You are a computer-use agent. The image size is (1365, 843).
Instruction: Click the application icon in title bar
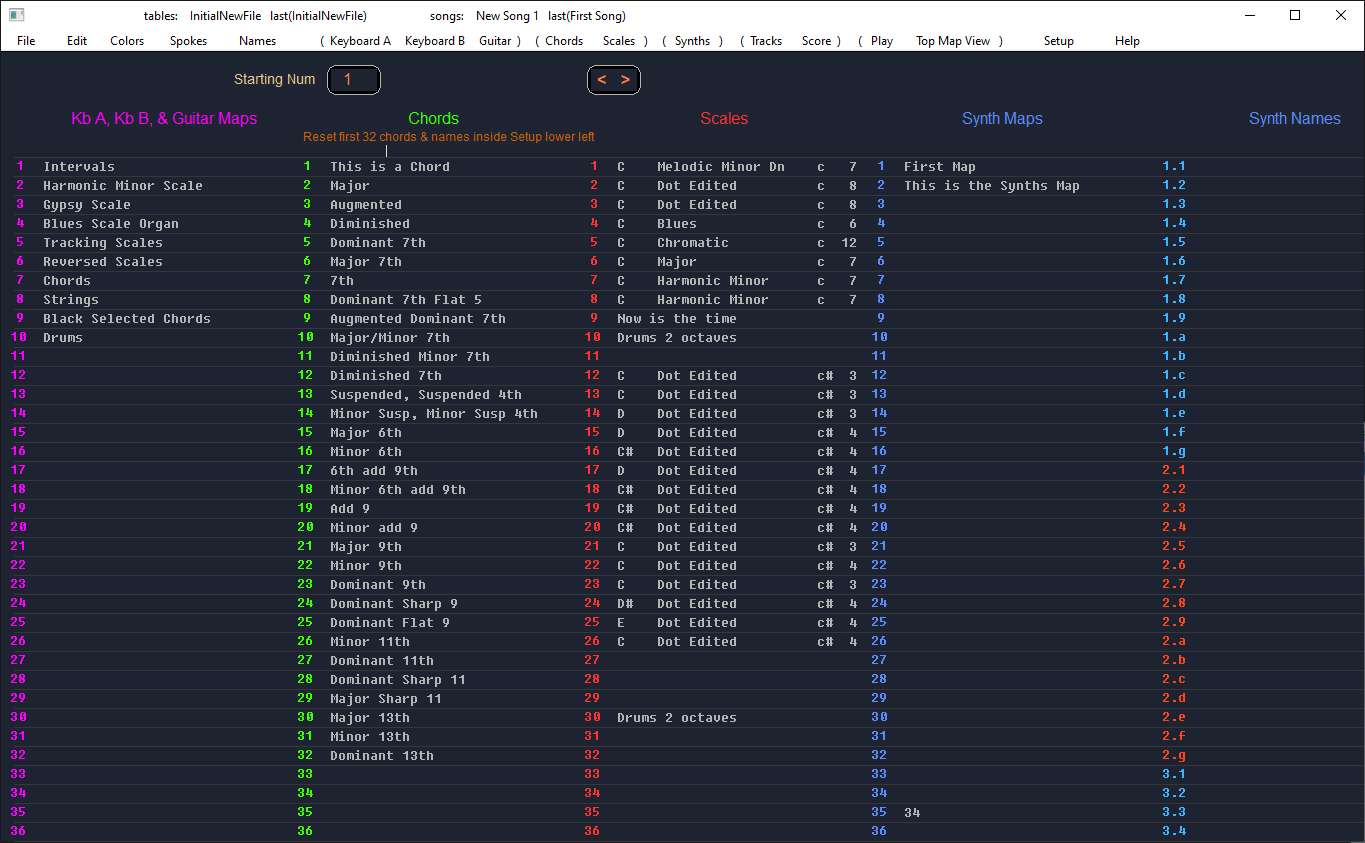point(16,15)
